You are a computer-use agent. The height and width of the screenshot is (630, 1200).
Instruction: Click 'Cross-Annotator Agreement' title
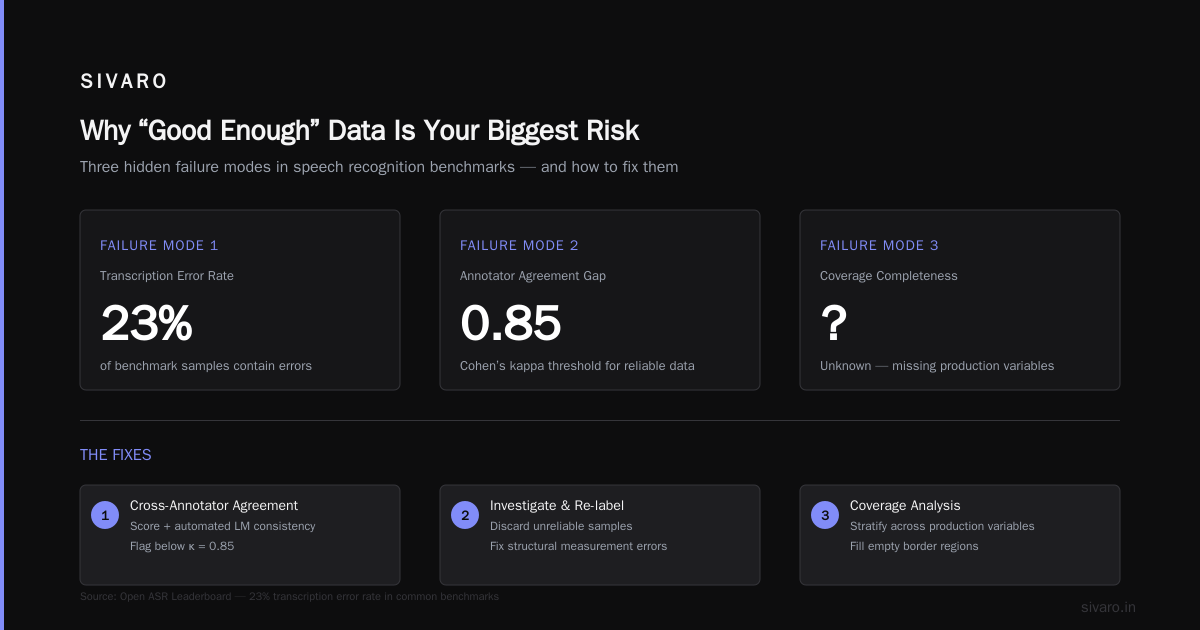[214, 506]
